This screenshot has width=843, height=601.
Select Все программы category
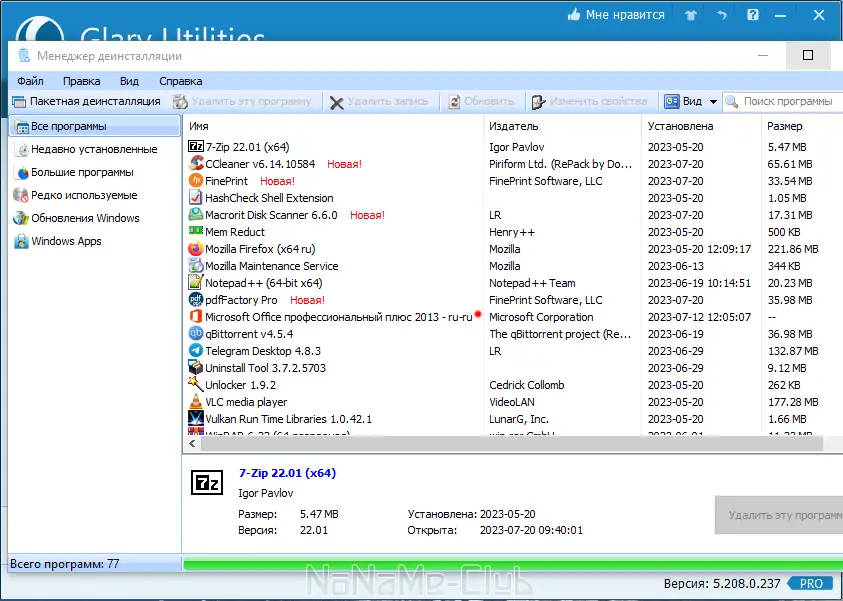click(x=95, y=126)
